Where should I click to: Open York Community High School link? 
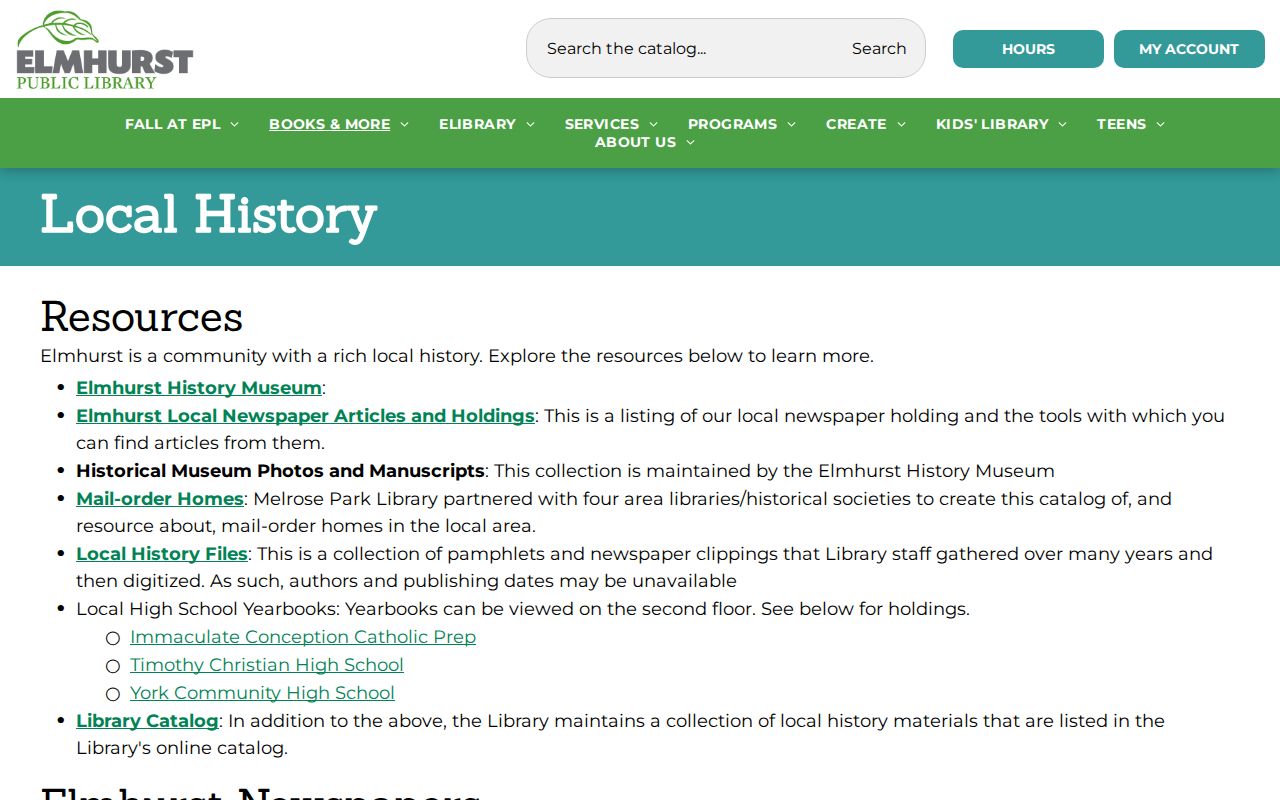(x=262, y=693)
